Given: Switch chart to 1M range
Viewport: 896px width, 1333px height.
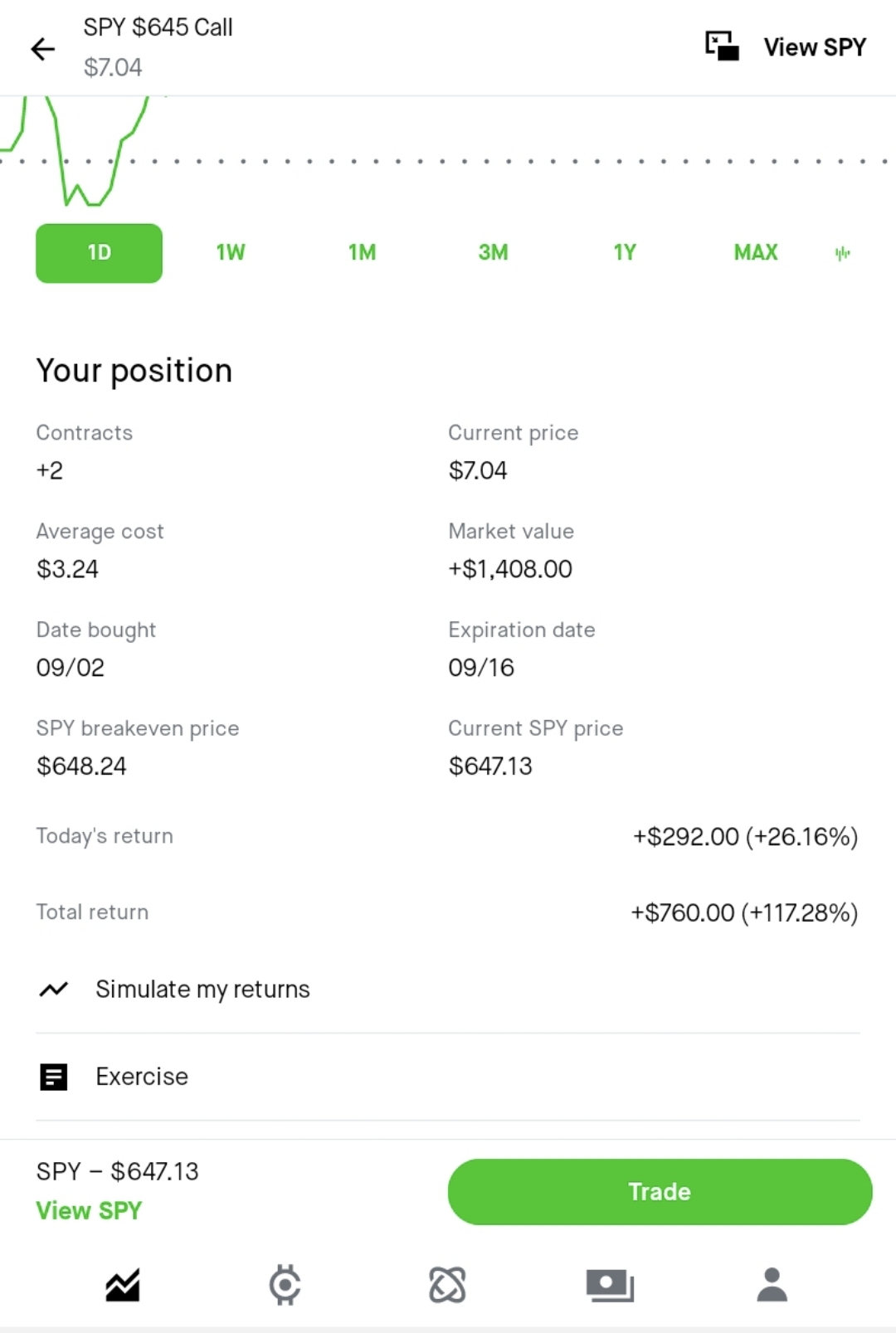Looking at the screenshot, I should tap(362, 253).
